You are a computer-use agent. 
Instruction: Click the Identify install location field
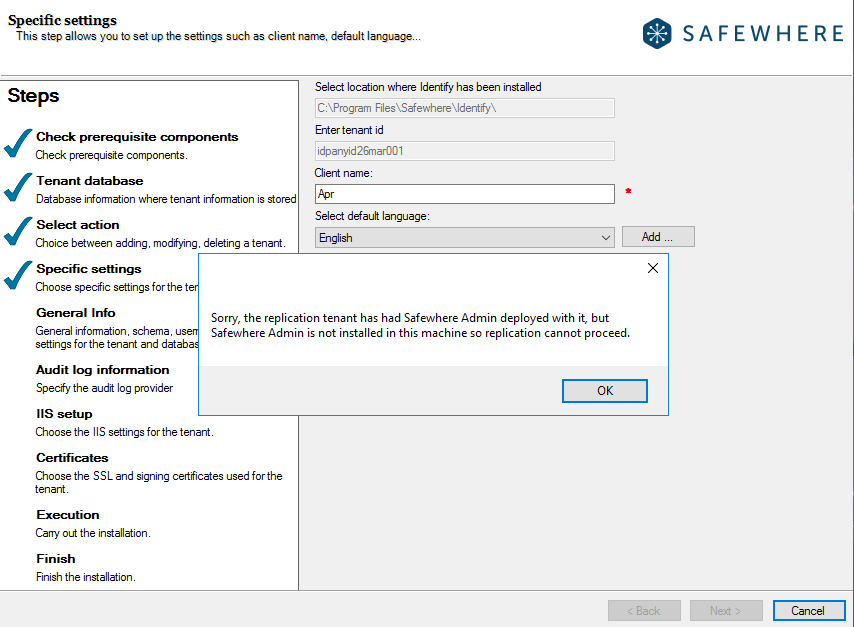465,108
